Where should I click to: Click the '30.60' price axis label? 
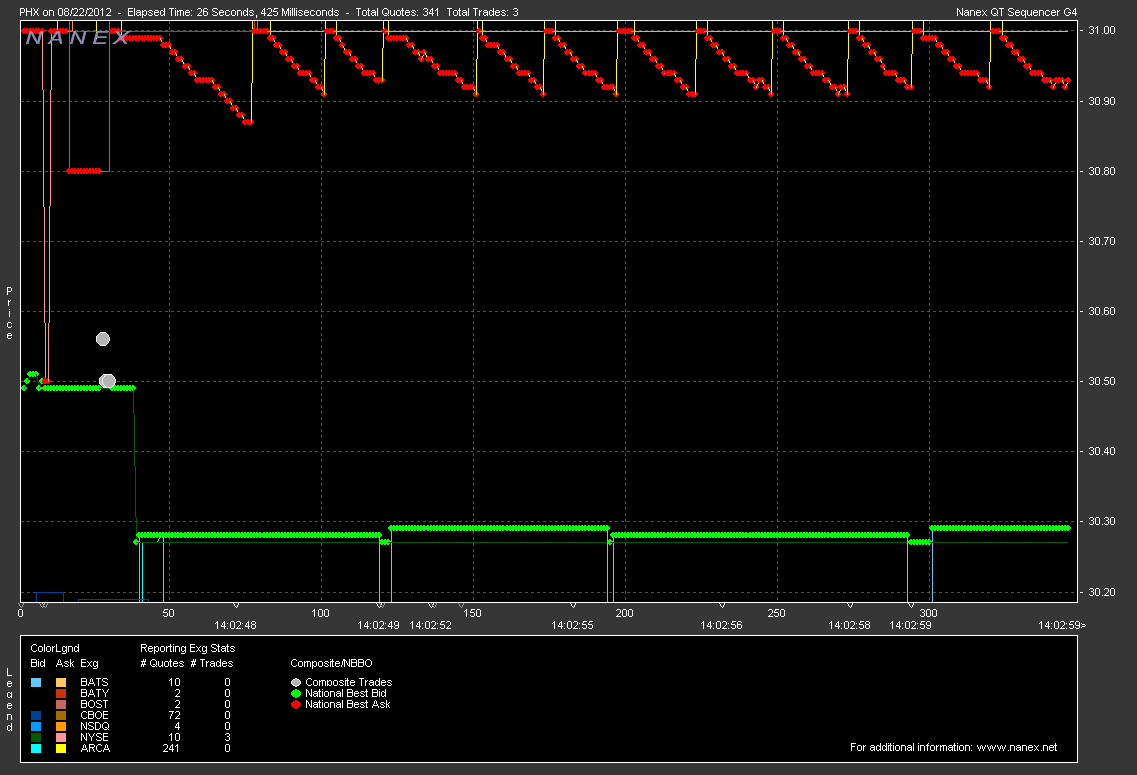1102,311
